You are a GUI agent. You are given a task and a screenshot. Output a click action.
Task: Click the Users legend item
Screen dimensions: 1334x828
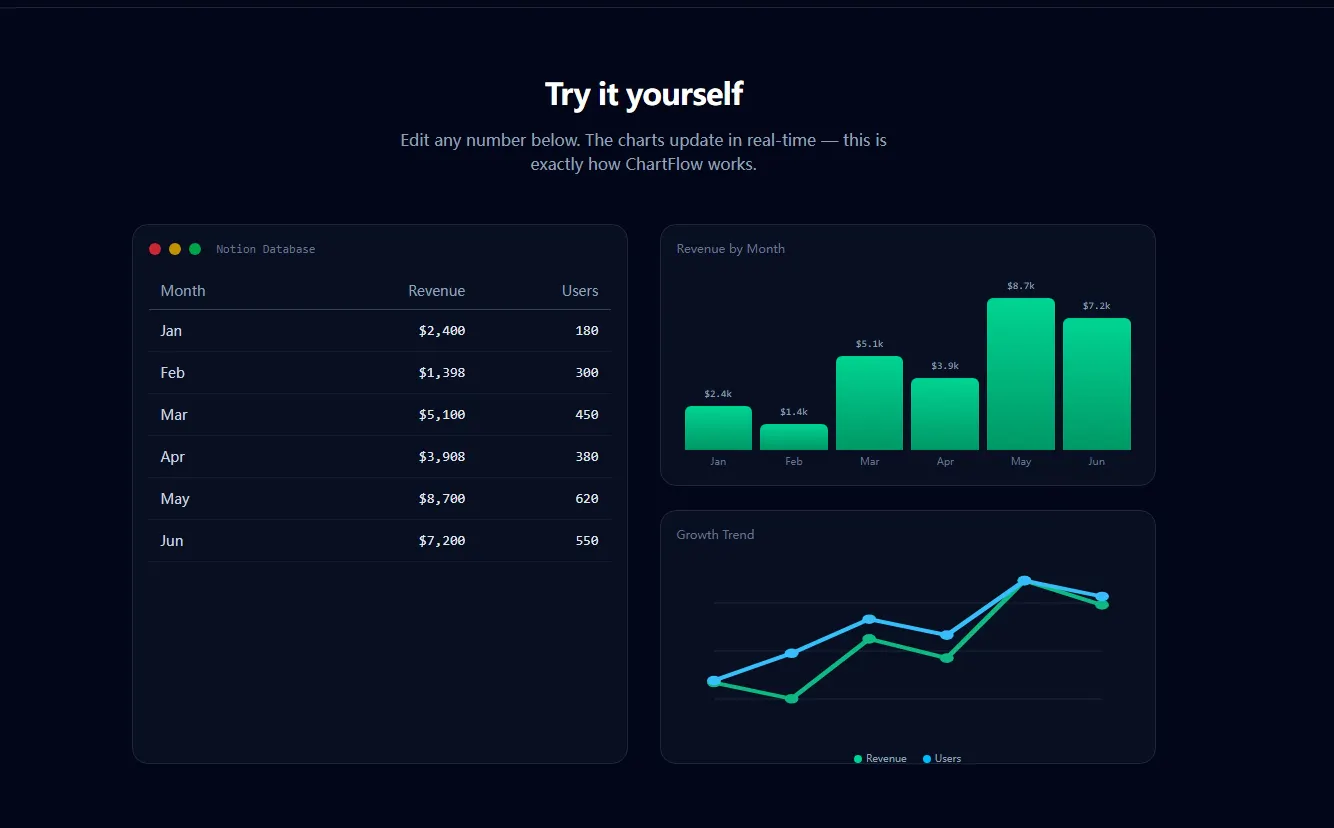pyautogui.click(x=941, y=759)
